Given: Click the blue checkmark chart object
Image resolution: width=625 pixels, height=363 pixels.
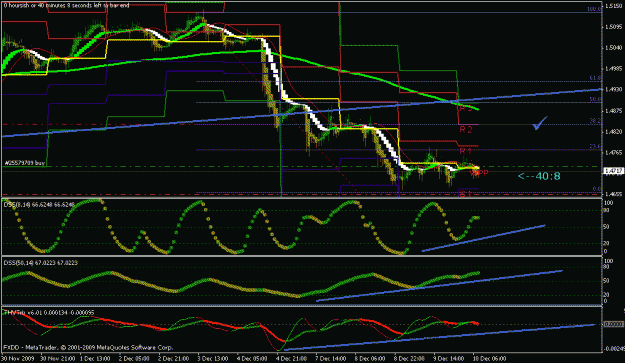Looking at the screenshot, I should [540, 123].
